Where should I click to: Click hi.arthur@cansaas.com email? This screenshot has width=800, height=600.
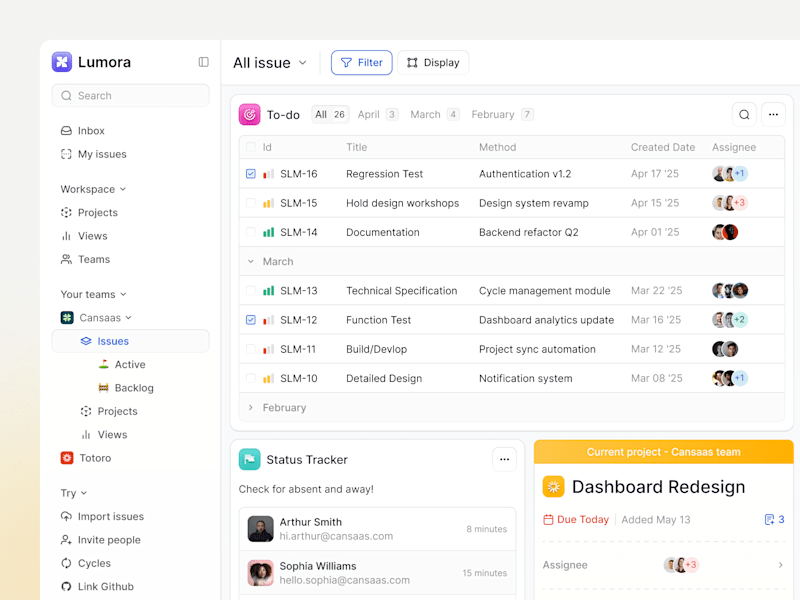click(336, 536)
